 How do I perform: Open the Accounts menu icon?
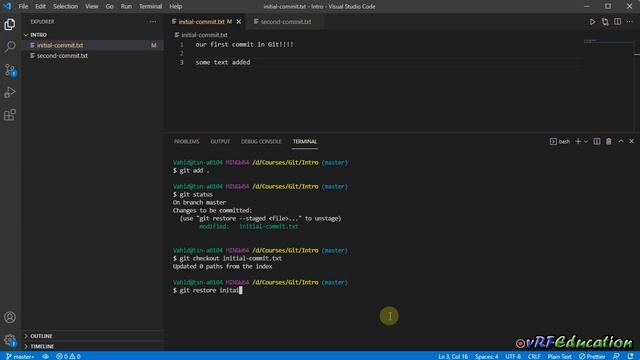click(x=10, y=317)
